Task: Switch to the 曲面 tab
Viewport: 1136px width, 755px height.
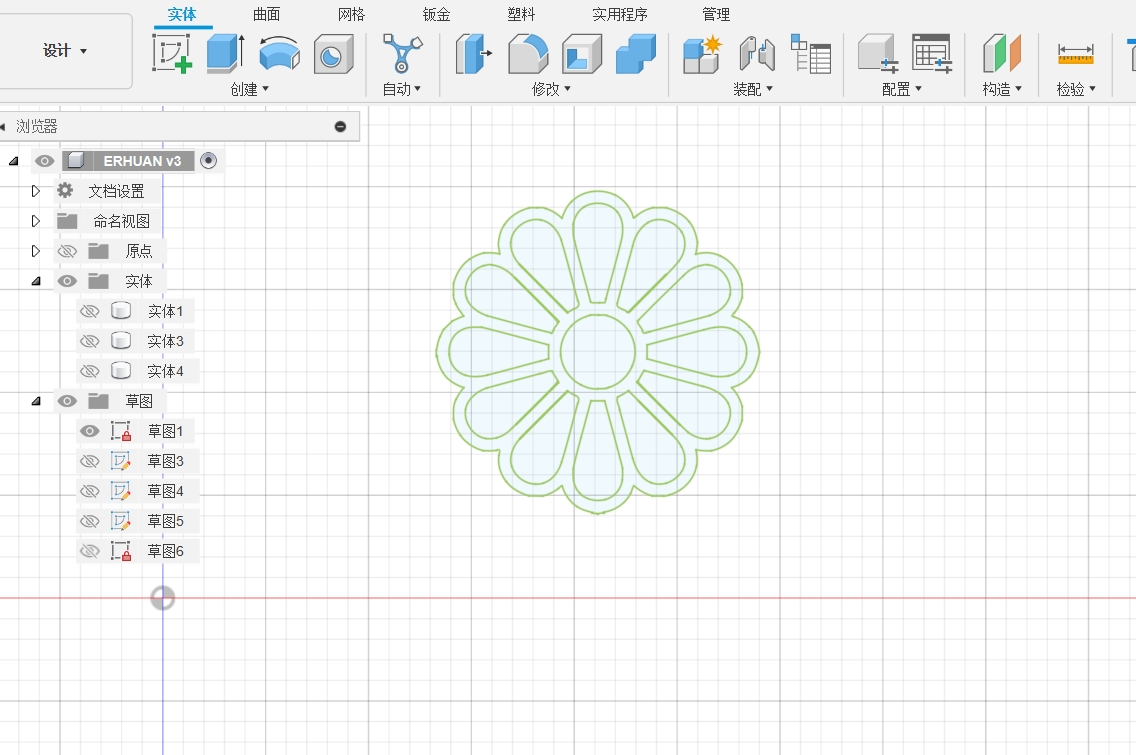Action: click(x=266, y=14)
